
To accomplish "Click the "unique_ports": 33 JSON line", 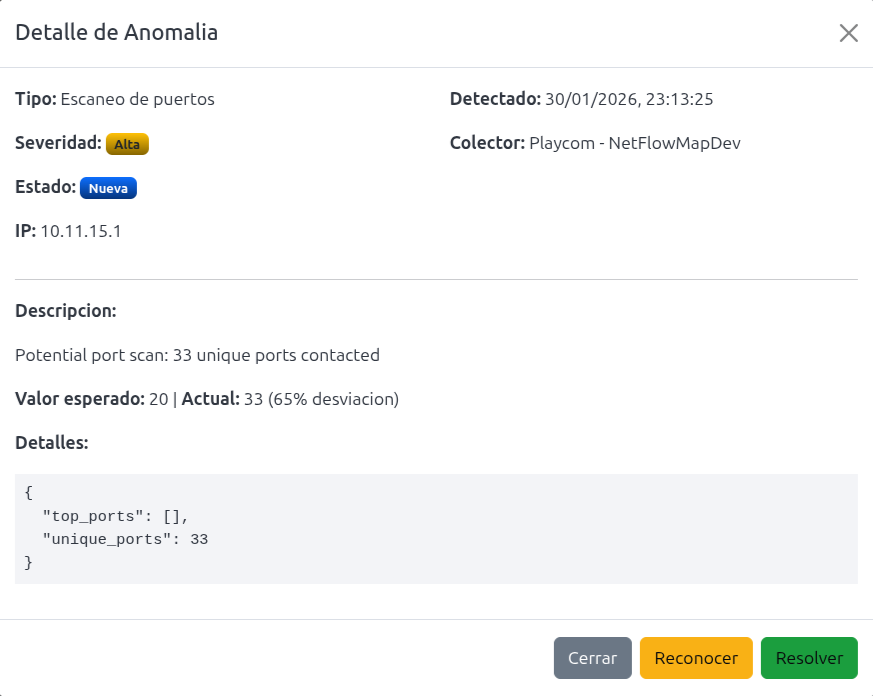I will (125, 539).
